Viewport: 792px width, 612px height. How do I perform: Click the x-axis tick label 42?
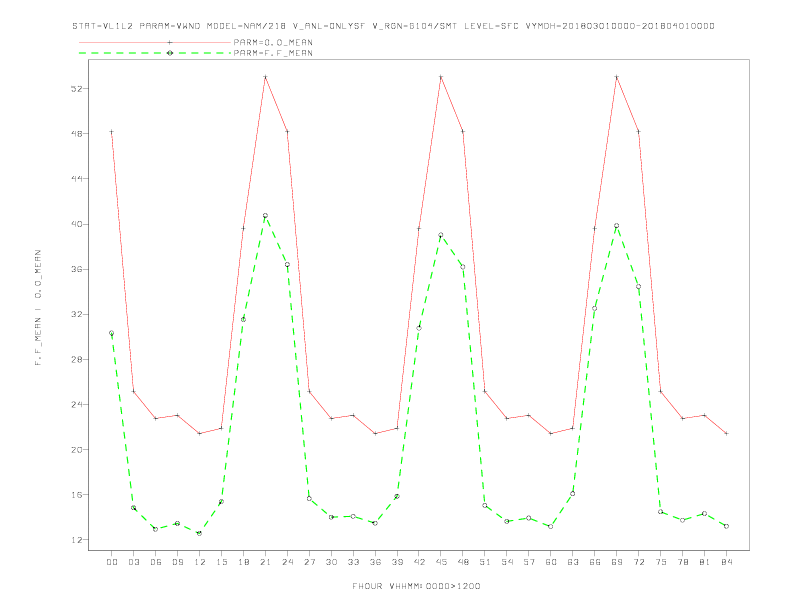pyautogui.click(x=419, y=562)
